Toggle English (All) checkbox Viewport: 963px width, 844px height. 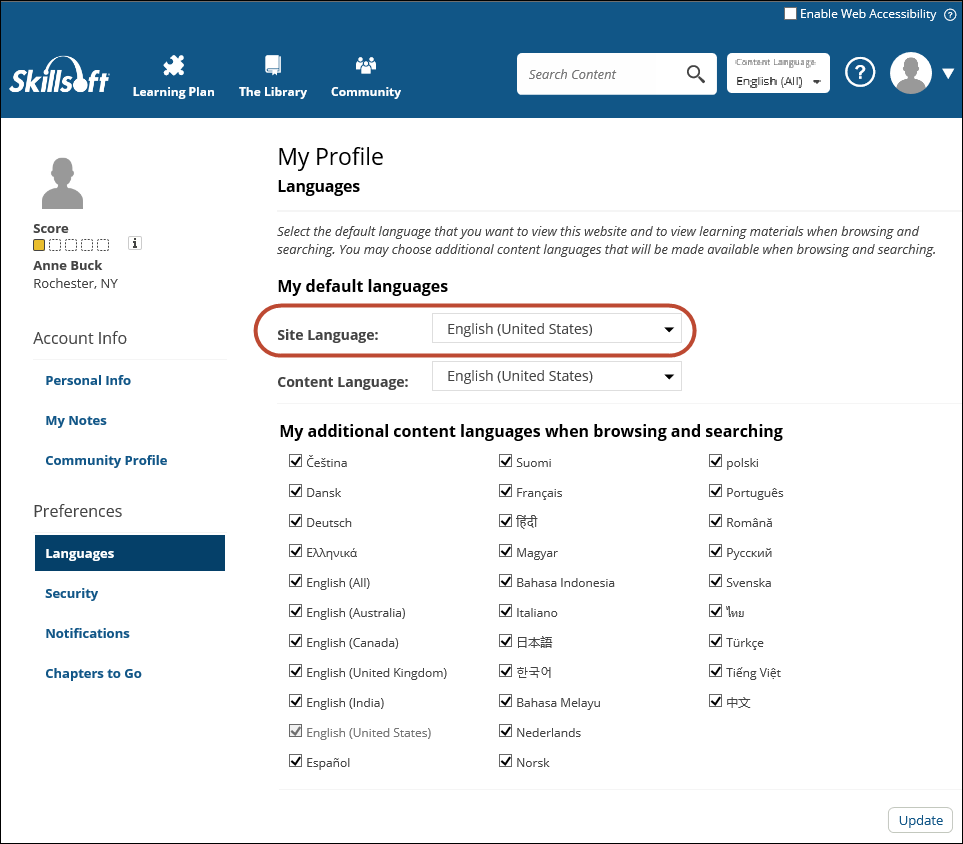point(295,581)
